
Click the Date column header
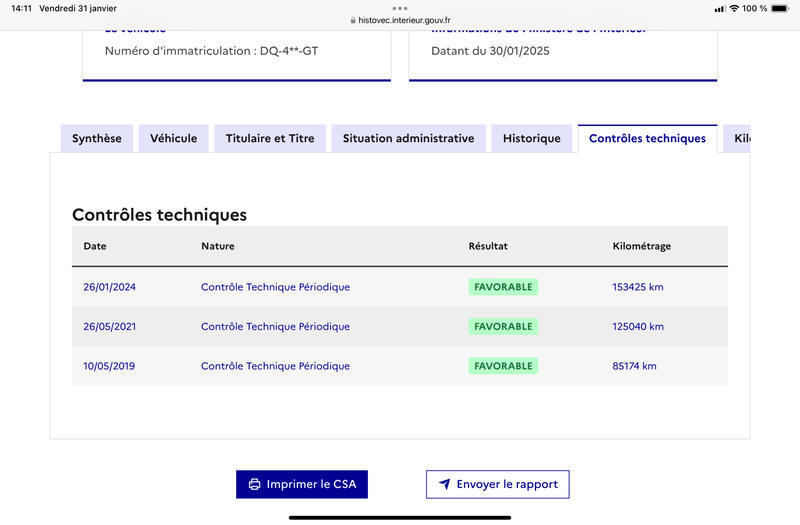[95, 246]
